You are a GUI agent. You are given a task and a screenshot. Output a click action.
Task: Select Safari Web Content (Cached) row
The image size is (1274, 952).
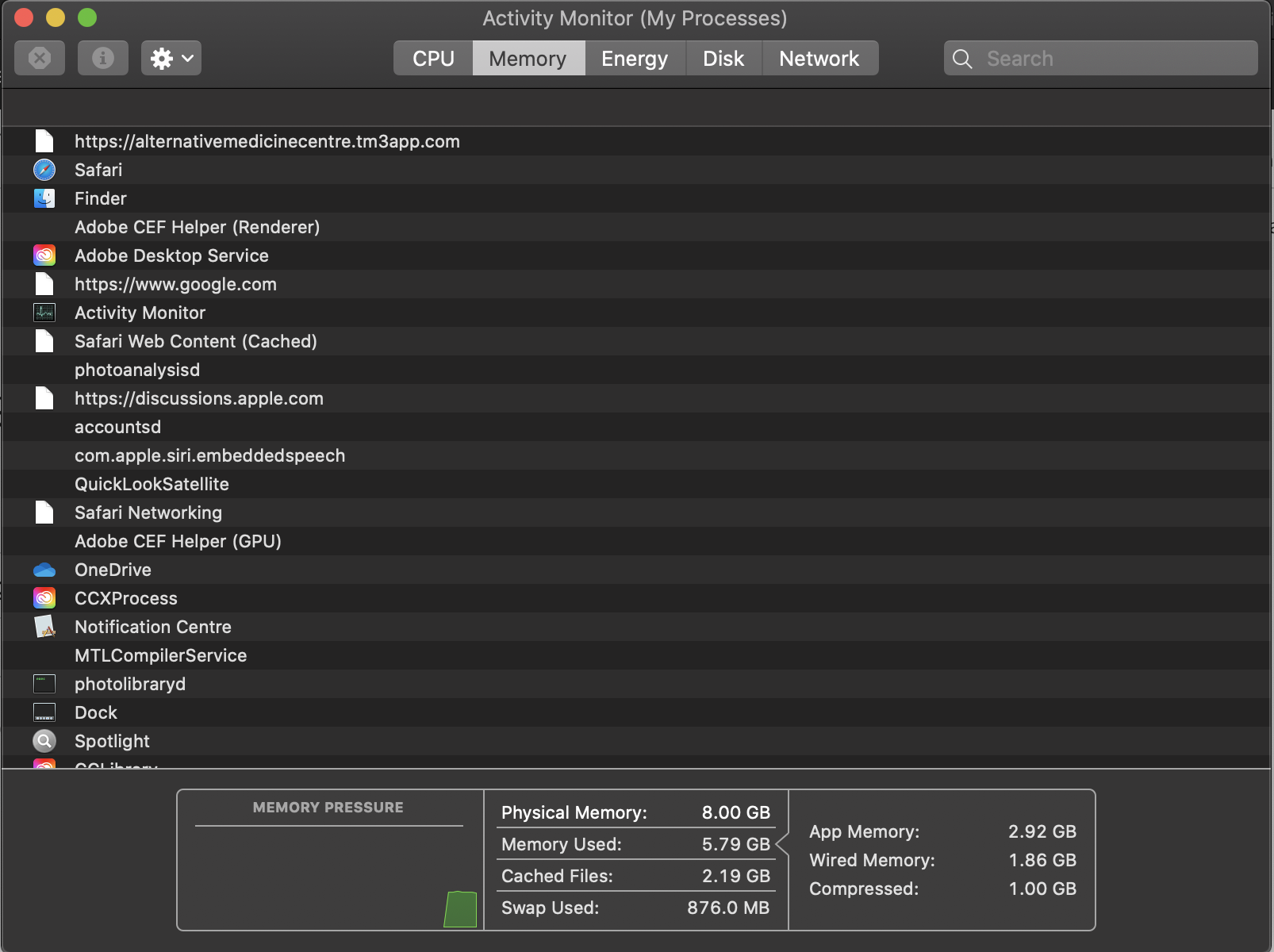coord(636,341)
